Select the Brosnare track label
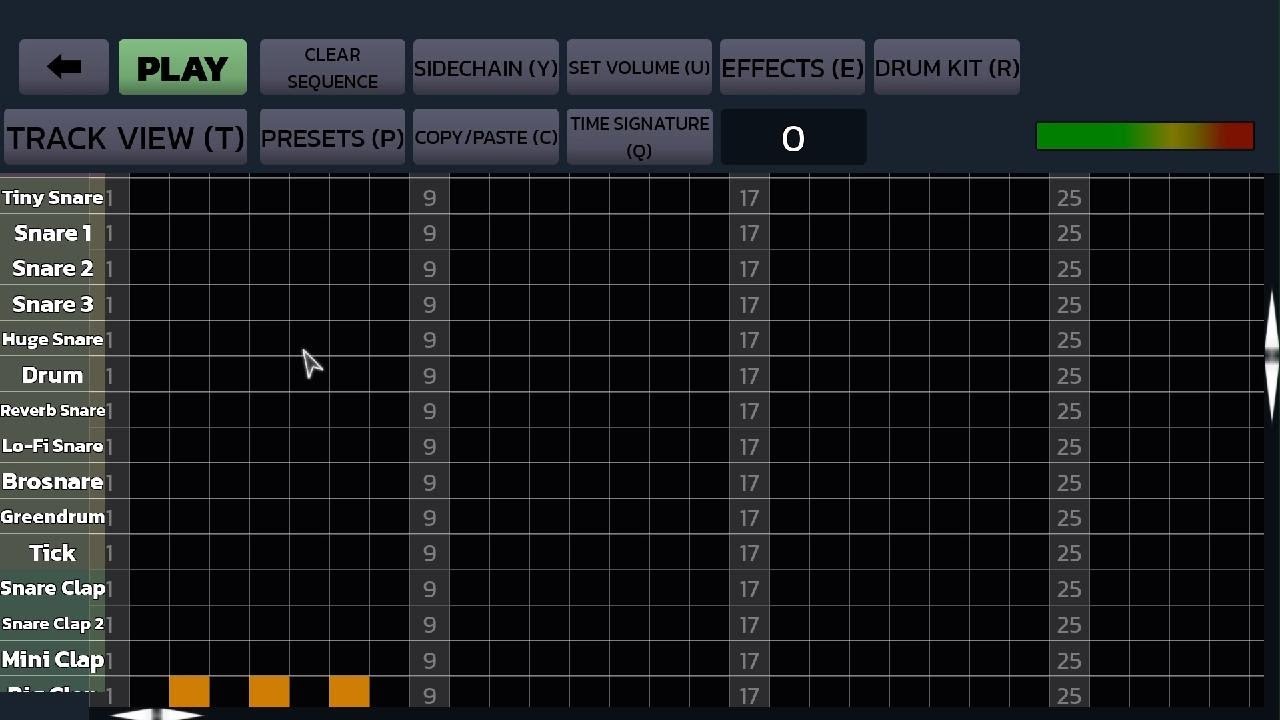 [52, 481]
